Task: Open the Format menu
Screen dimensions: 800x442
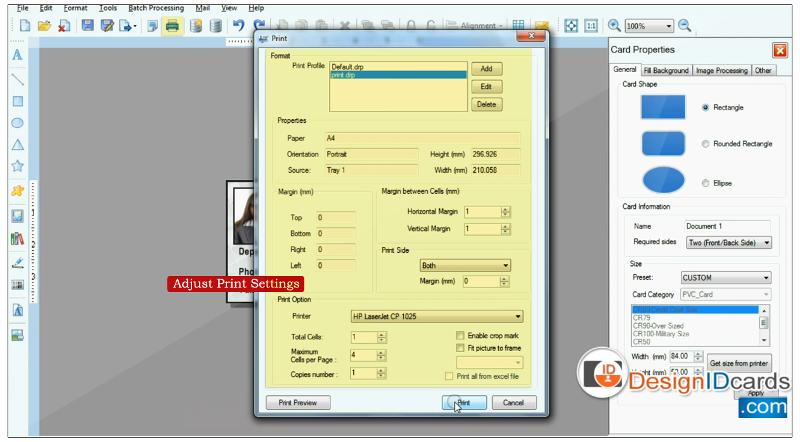Action: coord(76,8)
